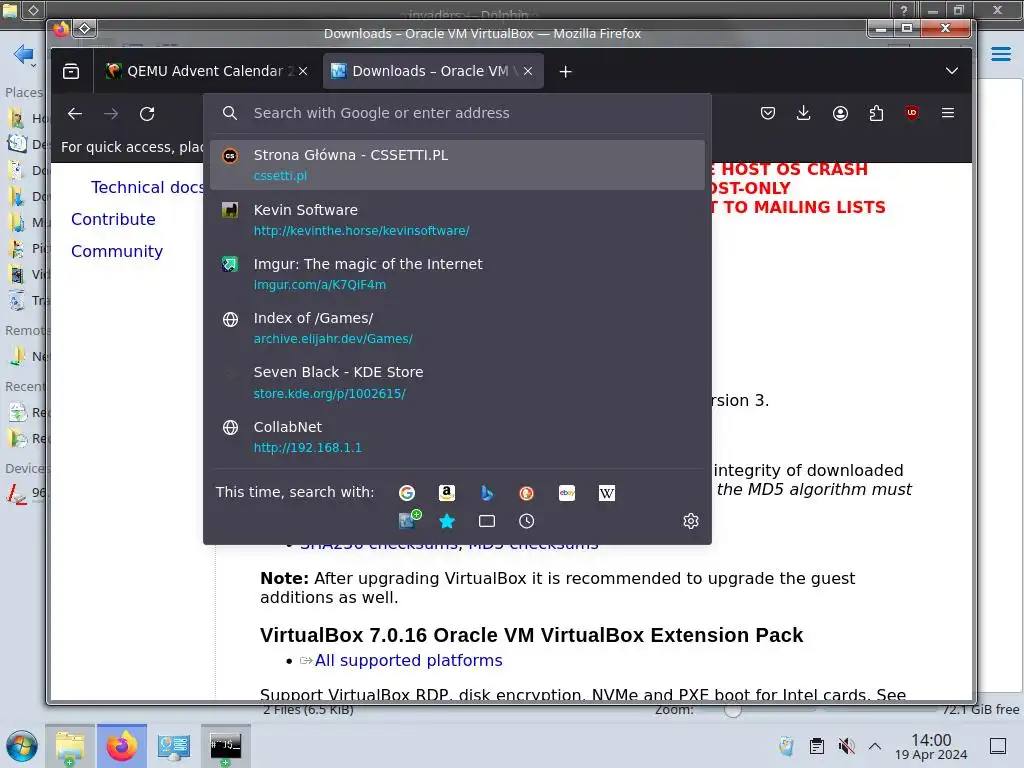Search in history via clock icon

pyautogui.click(x=526, y=521)
